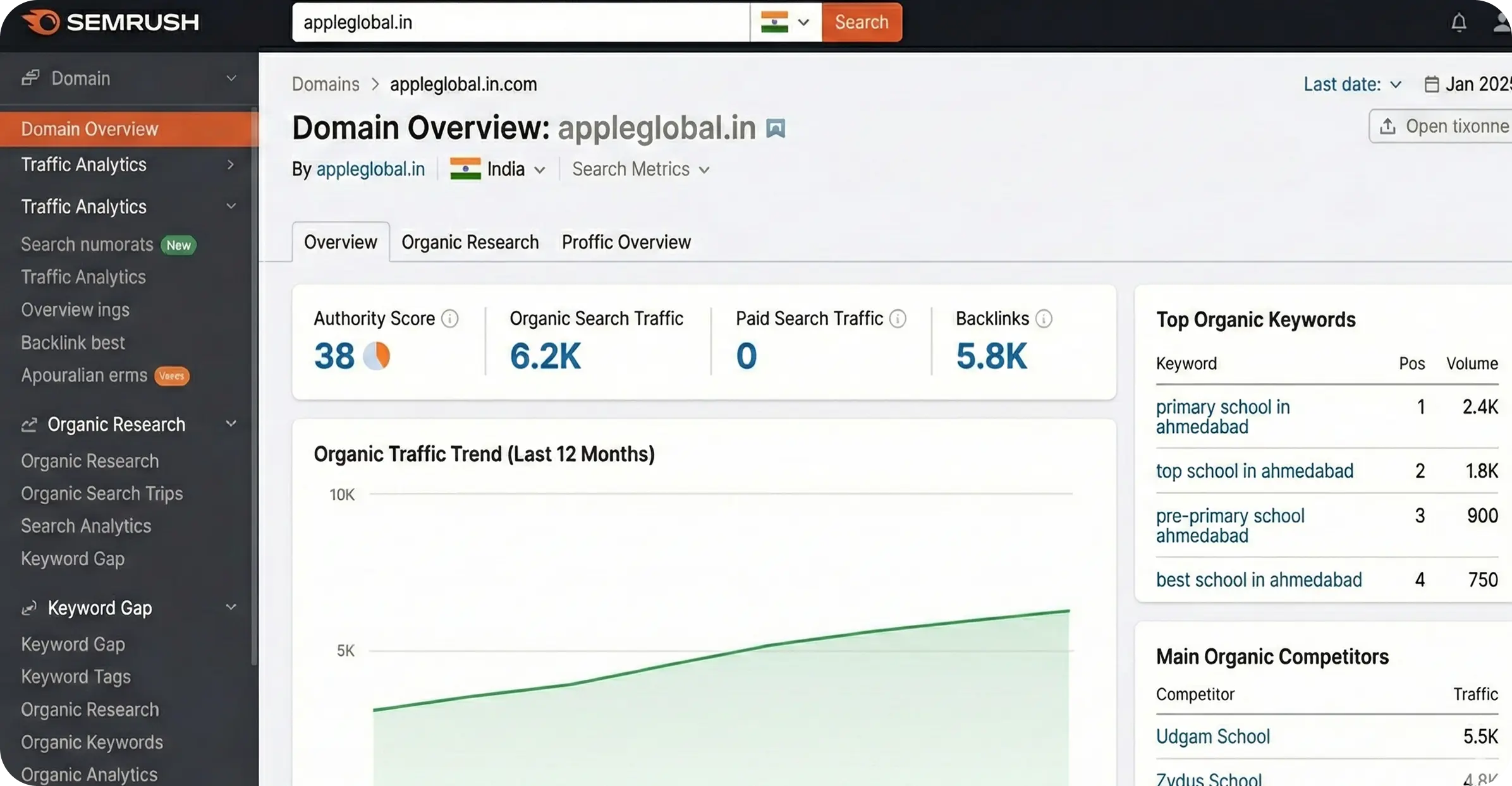This screenshot has width=1512, height=786.
Task: Expand the India country selector
Action: (497, 169)
